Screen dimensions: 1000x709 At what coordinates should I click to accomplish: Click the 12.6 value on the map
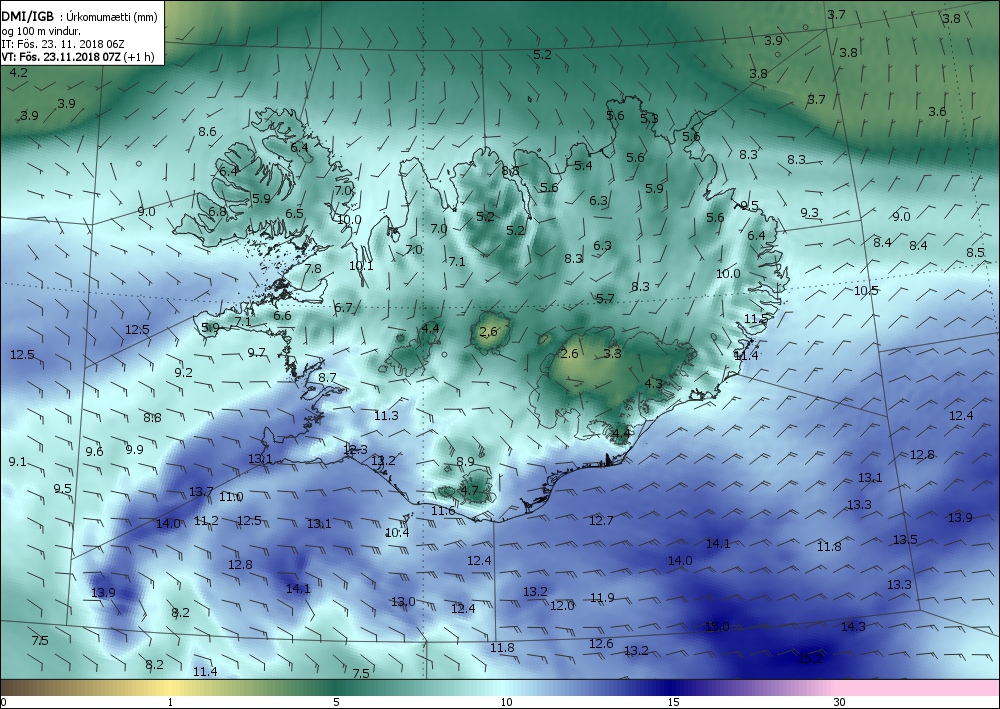601,644
